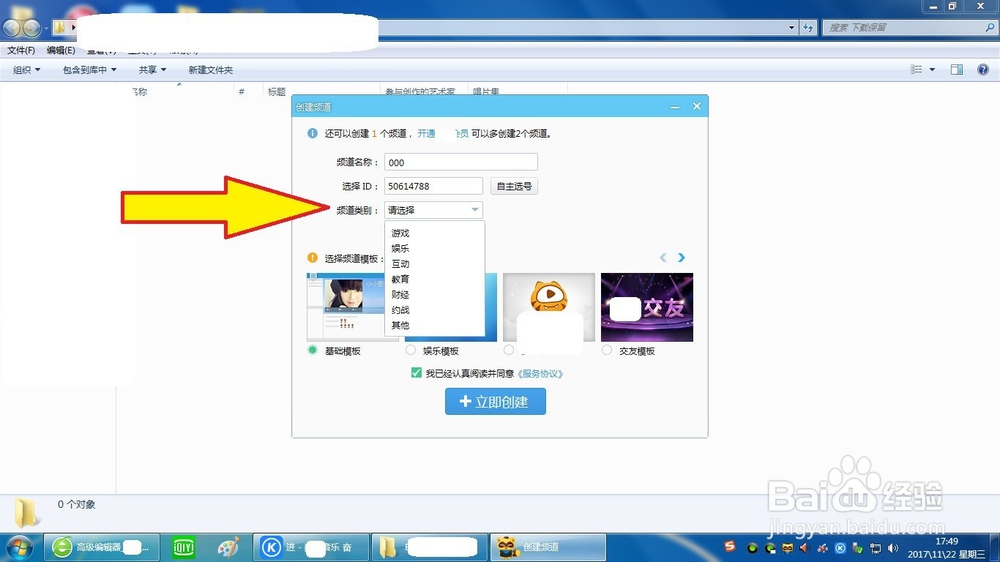
Task: Sort by the # column header
Action: (x=242, y=92)
